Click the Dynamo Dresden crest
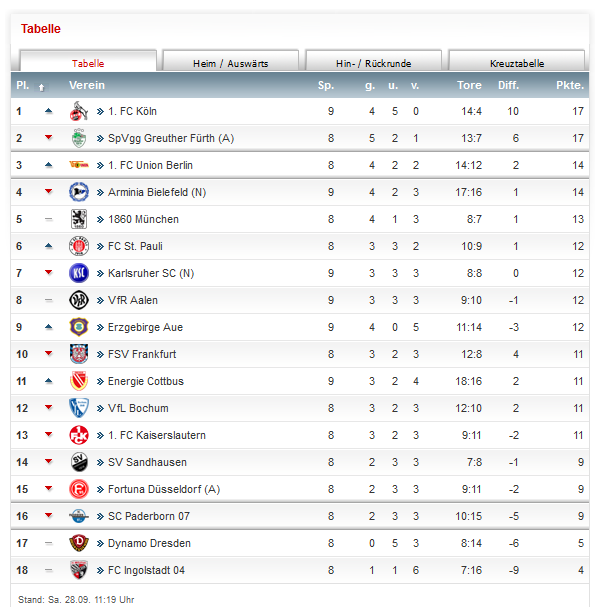This screenshot has height=607, width=601. (79, 543)
